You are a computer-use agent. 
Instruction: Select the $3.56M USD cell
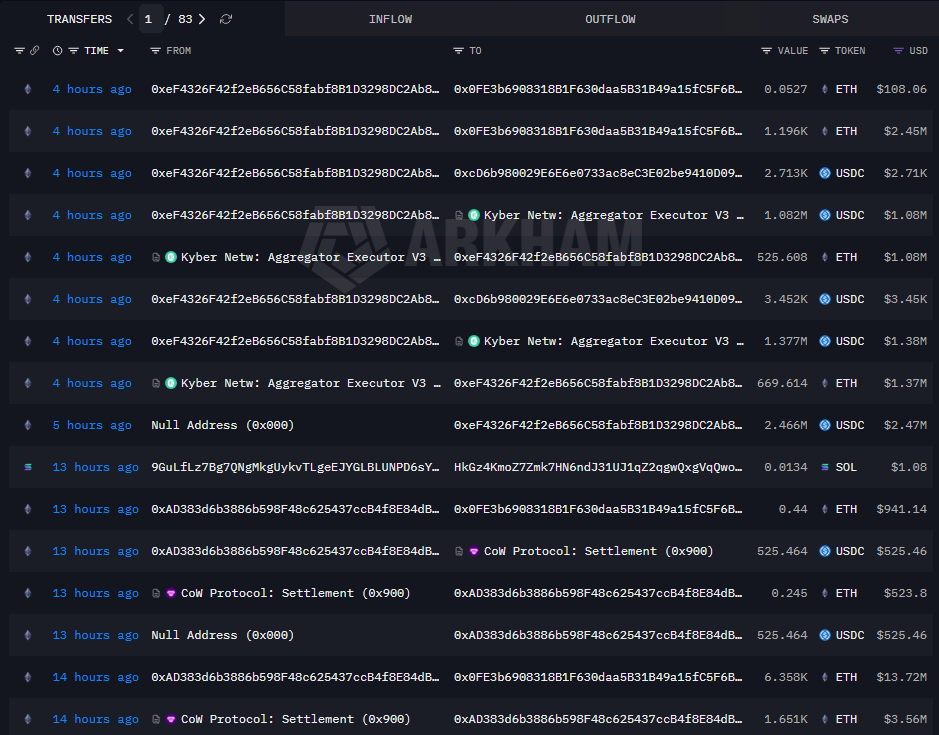(x=905, y=719)
